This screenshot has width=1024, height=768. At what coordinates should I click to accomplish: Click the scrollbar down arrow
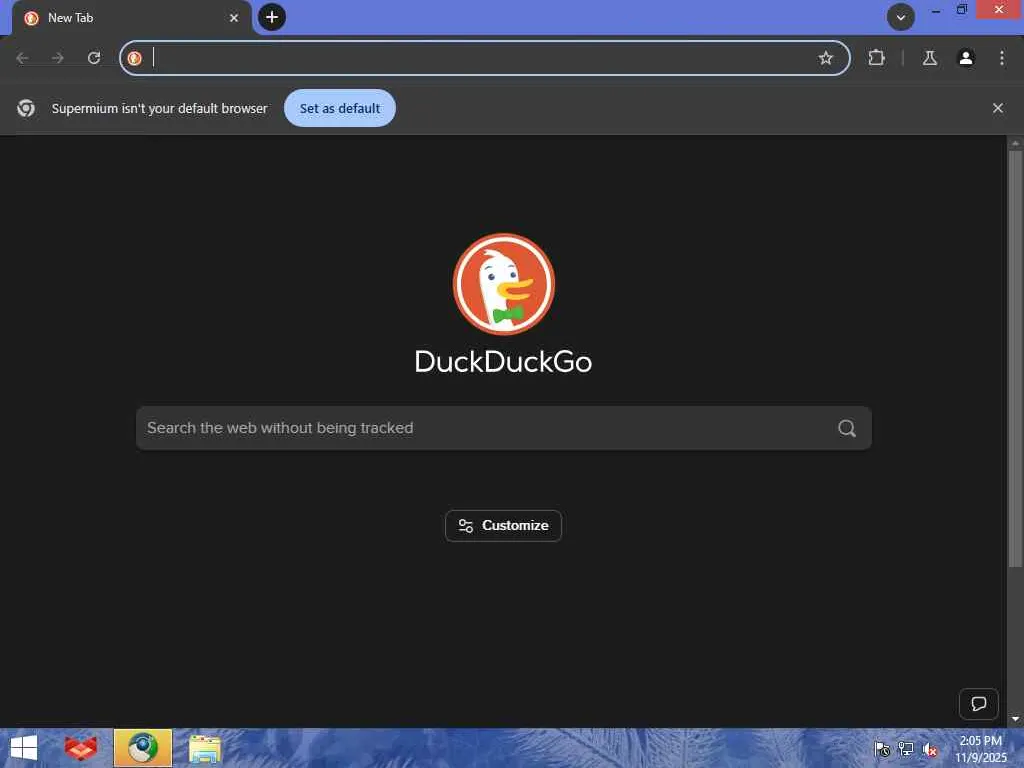[x=1015, y=719]
